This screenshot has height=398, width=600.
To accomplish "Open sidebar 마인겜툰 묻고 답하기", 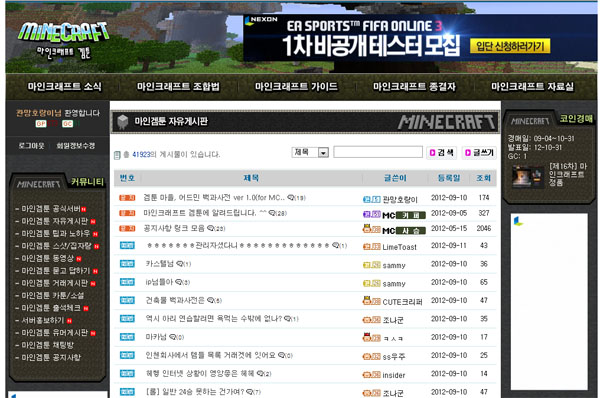I will (56, 271).
